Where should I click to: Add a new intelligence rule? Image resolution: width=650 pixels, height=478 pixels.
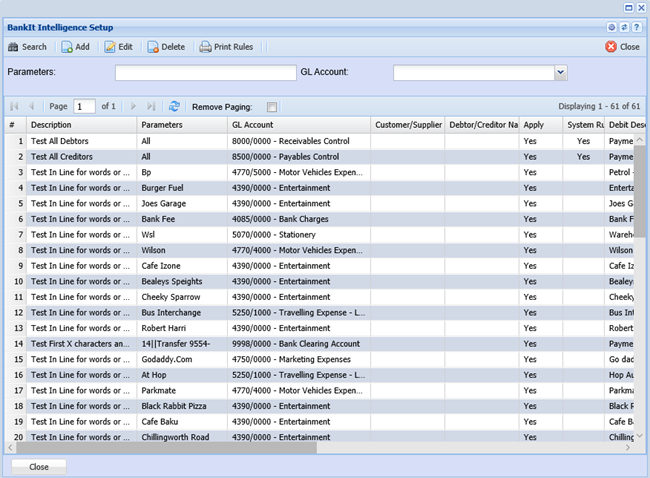coord(75,47)
